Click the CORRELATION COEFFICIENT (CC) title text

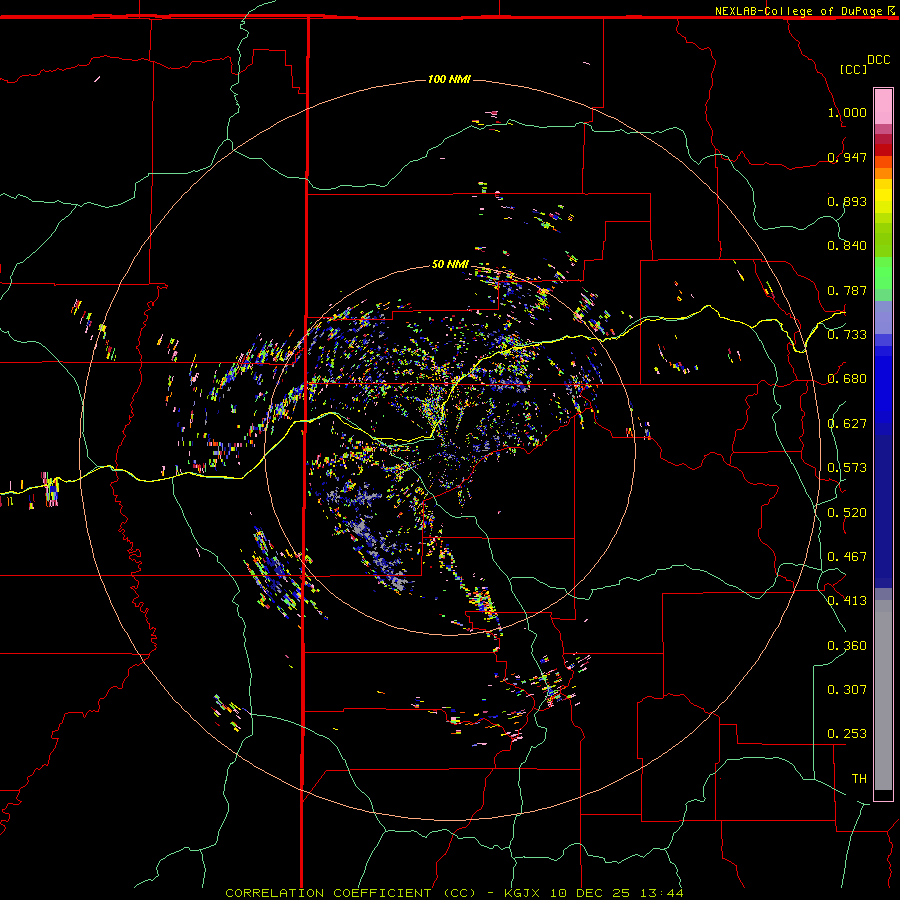tap(351, 893)
